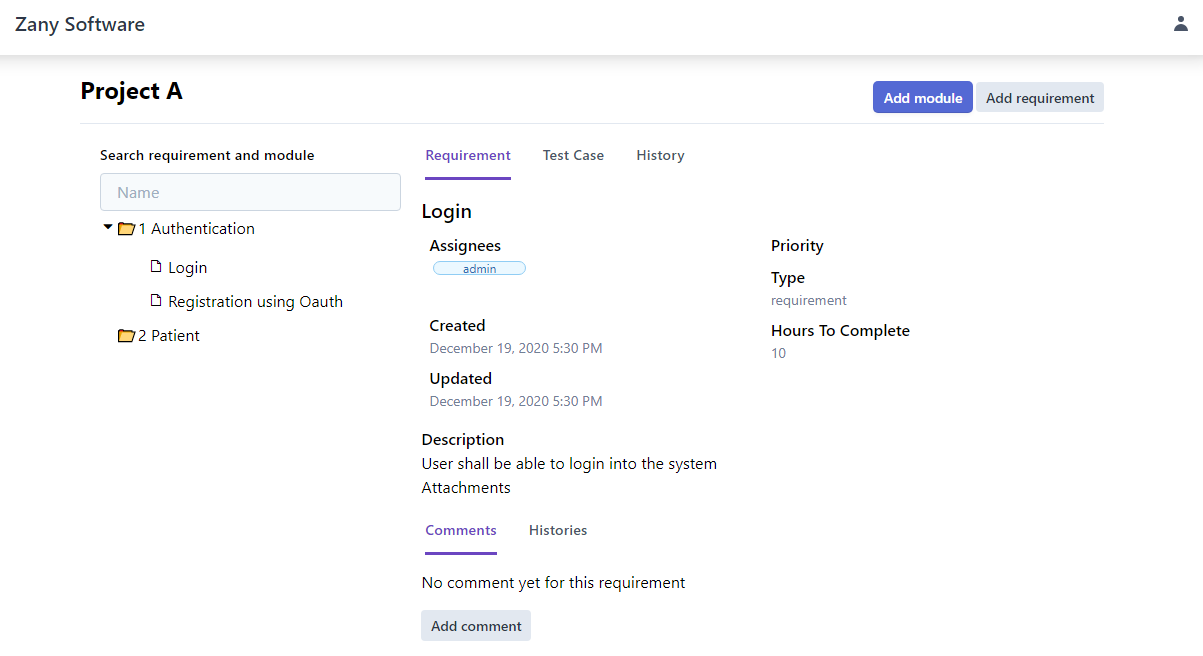Open the History tab
Screen dimensions: 1203x656
click(x=660, y=156)
